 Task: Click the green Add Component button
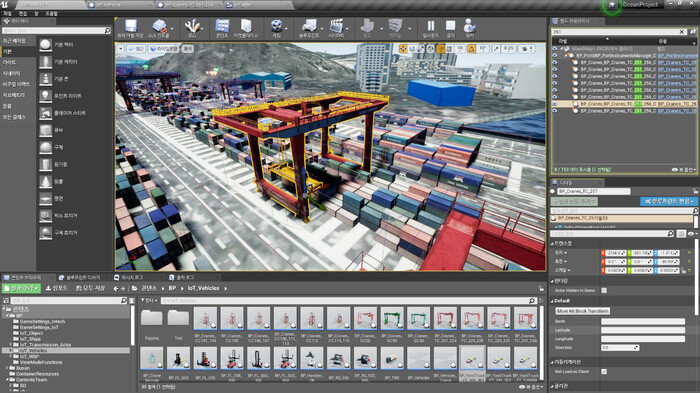coord(575,201)
